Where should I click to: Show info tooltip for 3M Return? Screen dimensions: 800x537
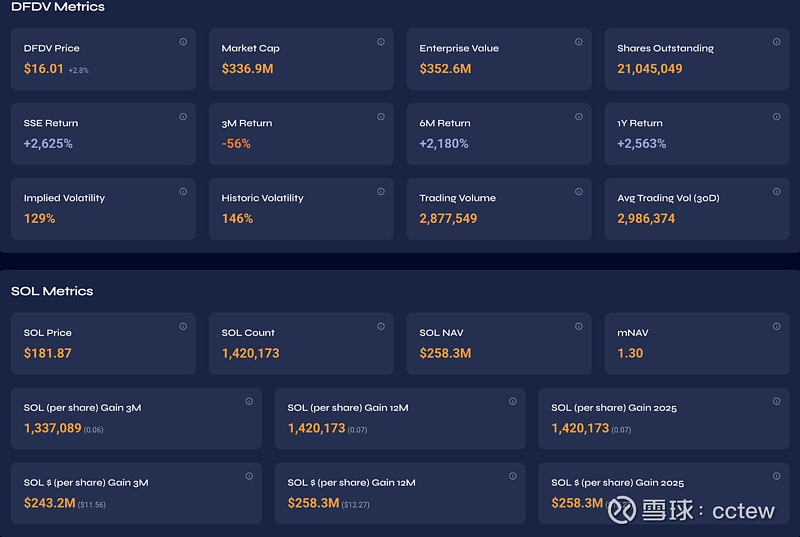[x=381, y=117]
